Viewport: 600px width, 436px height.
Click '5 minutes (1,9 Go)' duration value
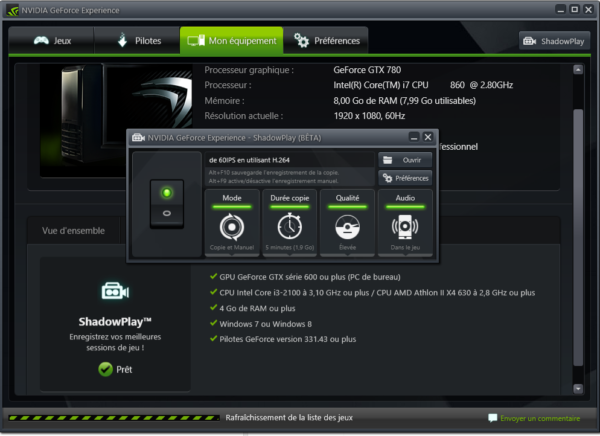[290, 247]
